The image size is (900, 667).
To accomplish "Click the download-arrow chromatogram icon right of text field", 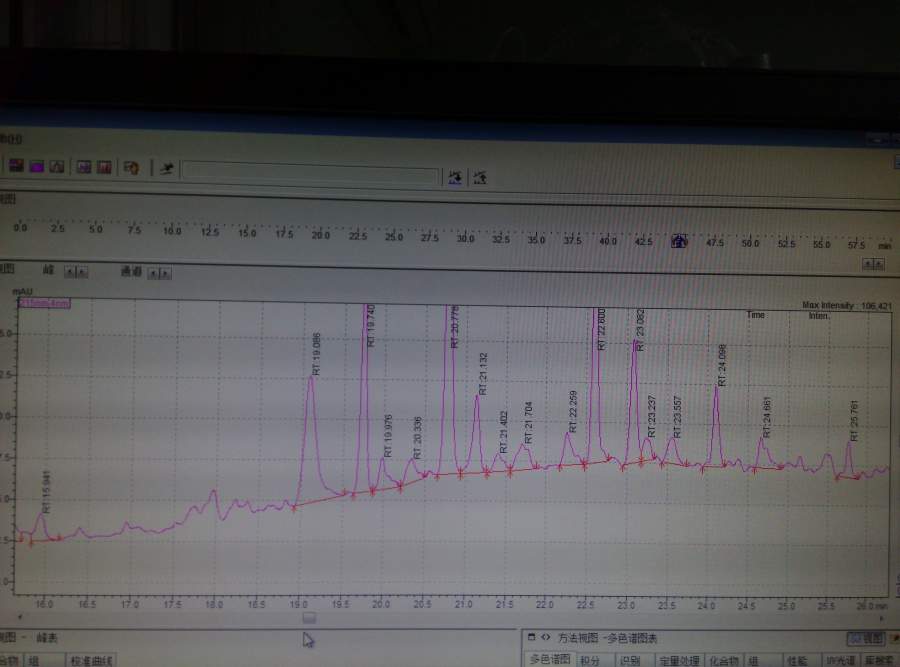I will click(x=455, y=177).
